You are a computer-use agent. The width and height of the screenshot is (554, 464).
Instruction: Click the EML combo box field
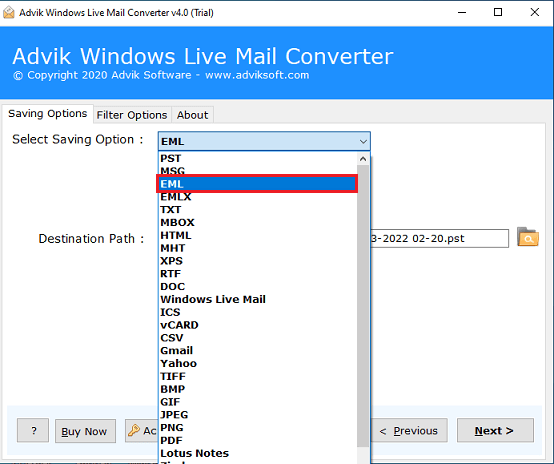coord(264,141)
